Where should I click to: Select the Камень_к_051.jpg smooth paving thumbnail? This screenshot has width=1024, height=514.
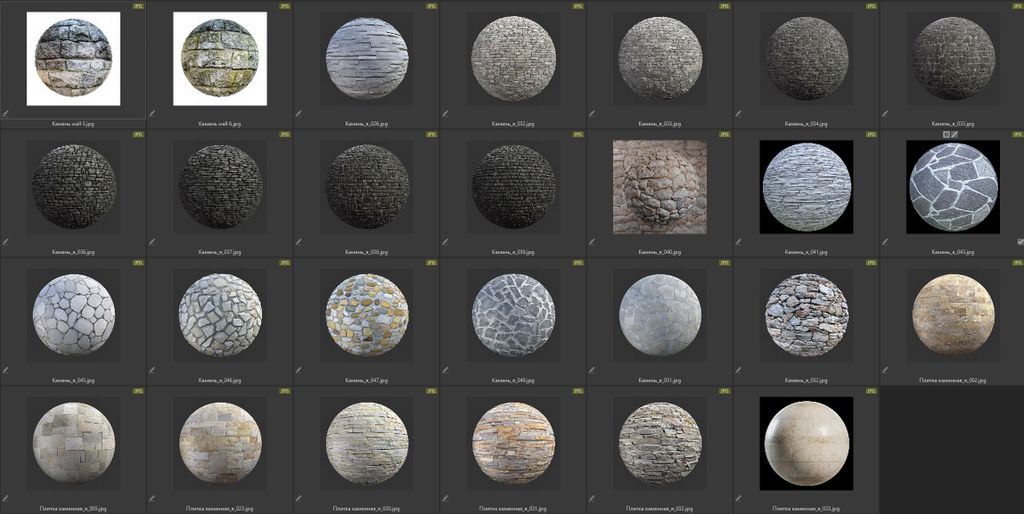(659, 315)
